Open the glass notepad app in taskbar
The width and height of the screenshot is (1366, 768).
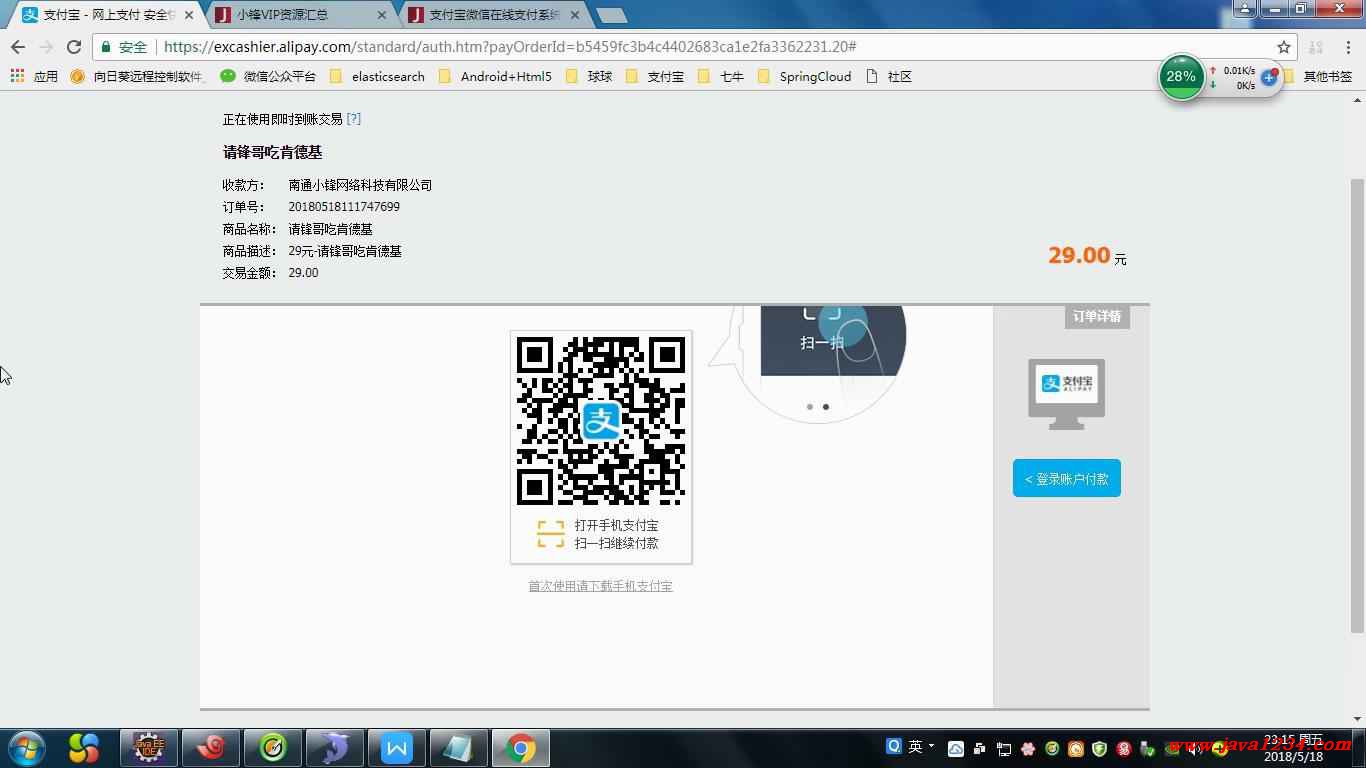[x=459, y=748]
